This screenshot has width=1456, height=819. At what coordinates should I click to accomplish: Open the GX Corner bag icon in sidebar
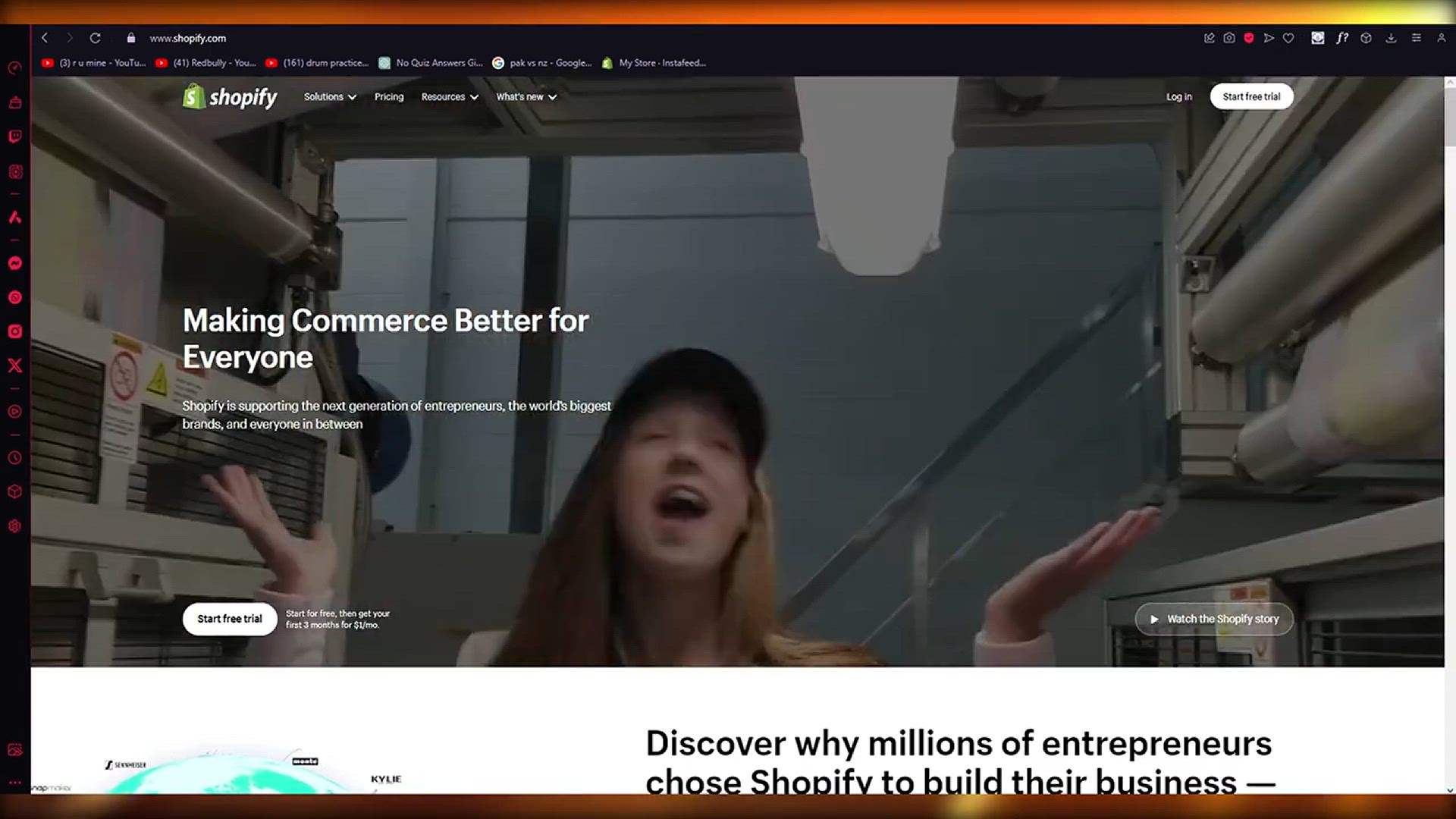14,102
